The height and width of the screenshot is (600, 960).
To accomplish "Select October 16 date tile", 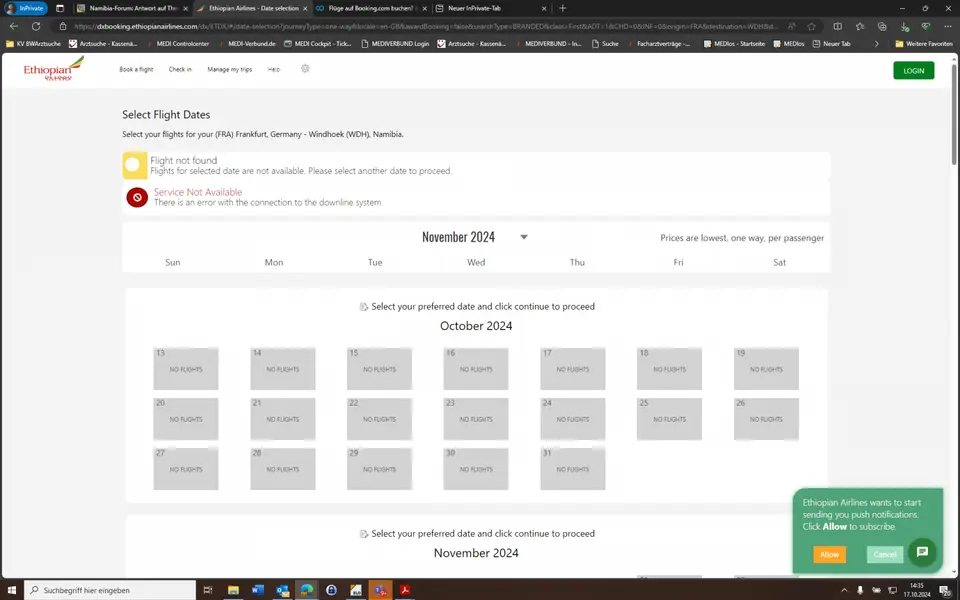I will point(476,369).
